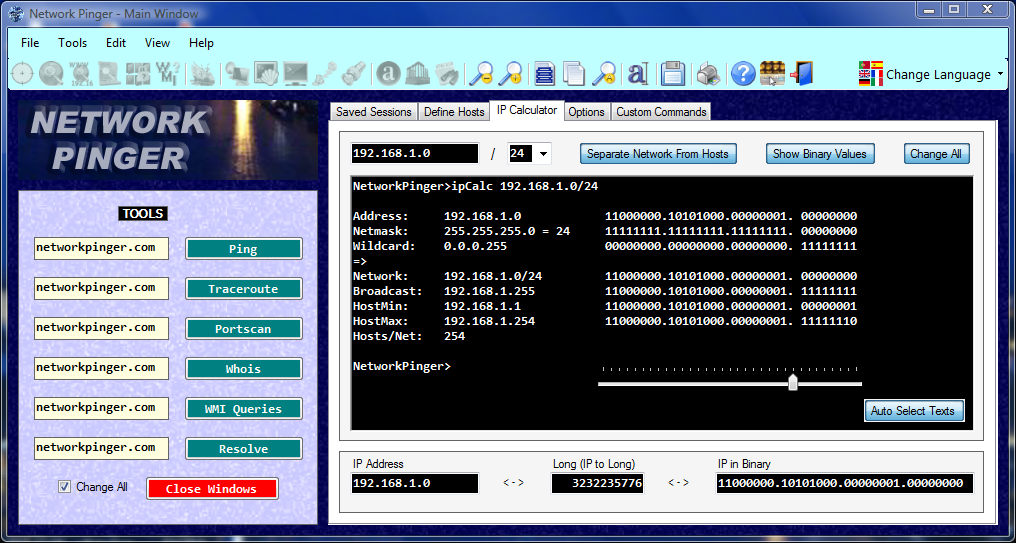Click the 192.168.1.0 network address field

415,154
